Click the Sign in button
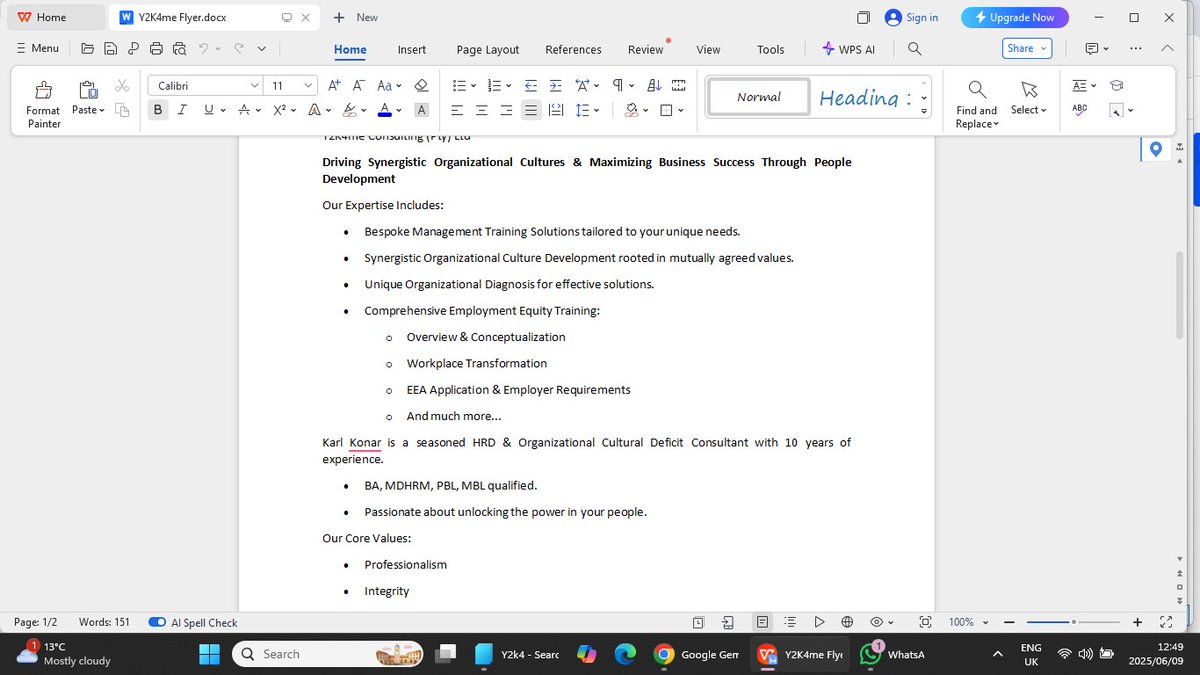Image resolution: width=1200 pixels, height=675 pixels. click(912, 17)
